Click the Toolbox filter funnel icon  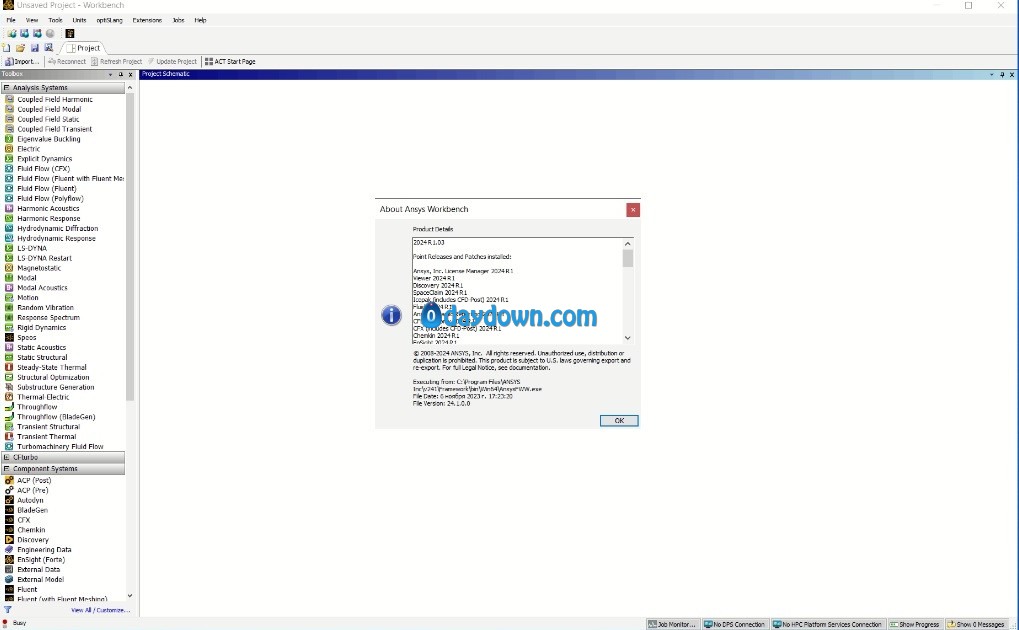[8, 610]
